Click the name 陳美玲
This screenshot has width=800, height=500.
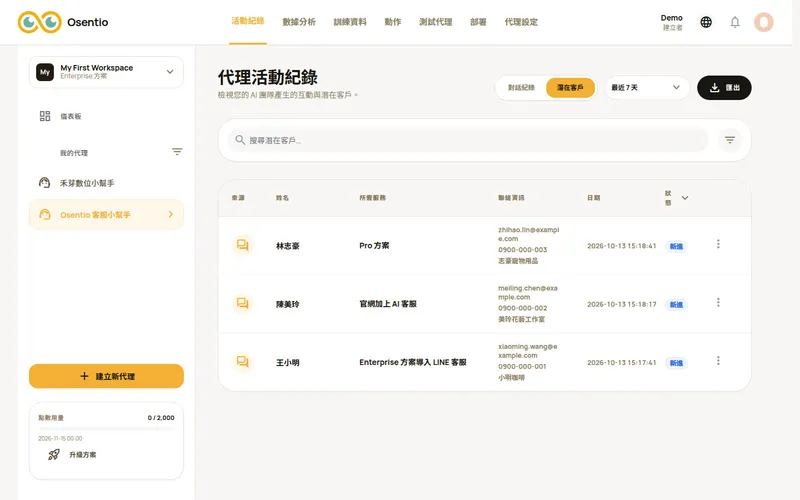coord(288,304)
